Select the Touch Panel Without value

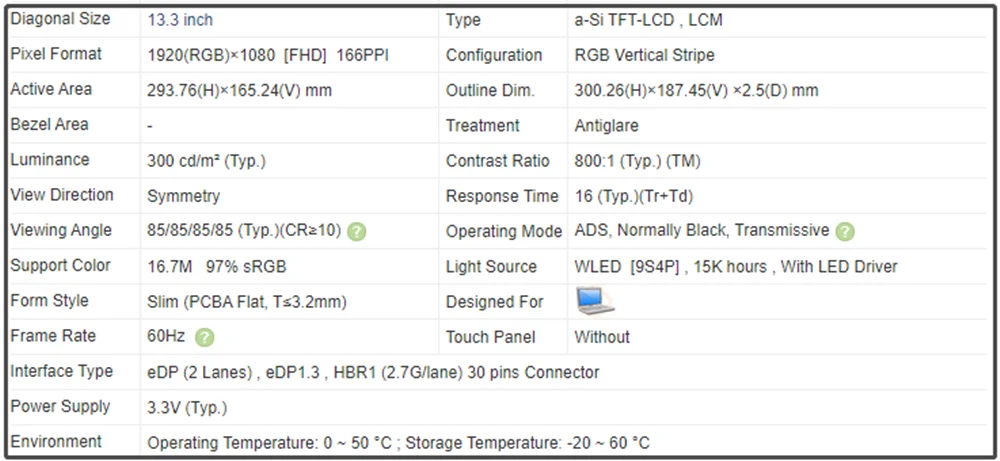coord(602,337)
